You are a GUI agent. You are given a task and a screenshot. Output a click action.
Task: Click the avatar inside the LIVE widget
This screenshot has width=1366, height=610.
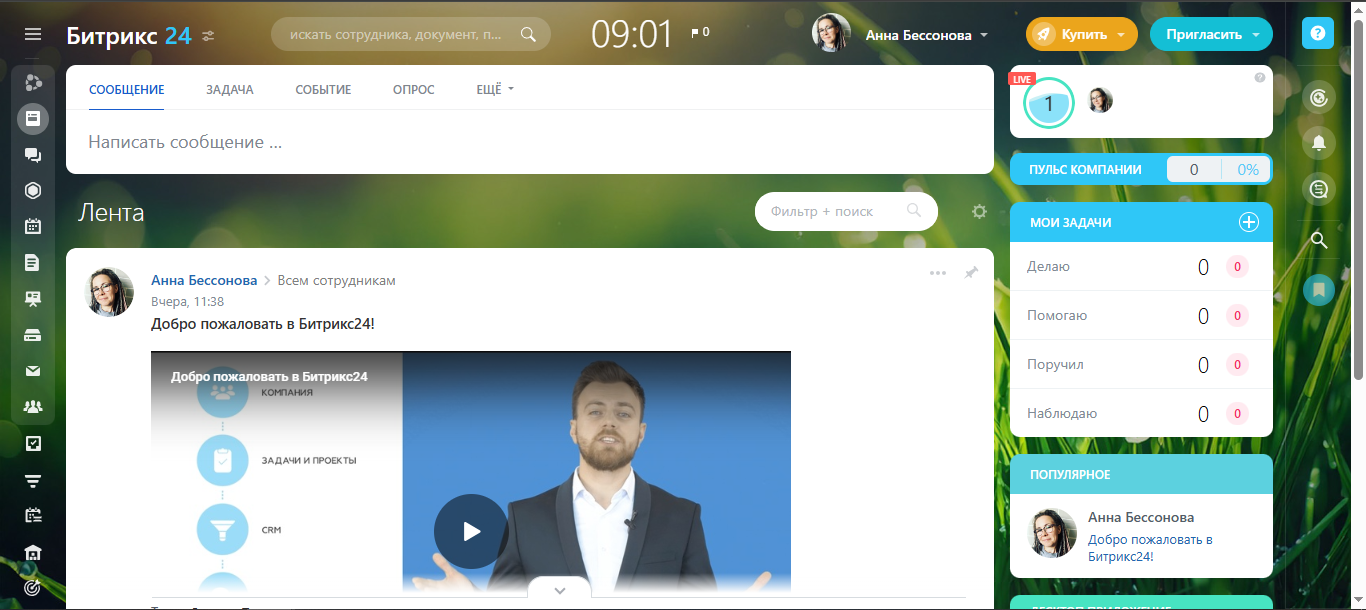1100,100
